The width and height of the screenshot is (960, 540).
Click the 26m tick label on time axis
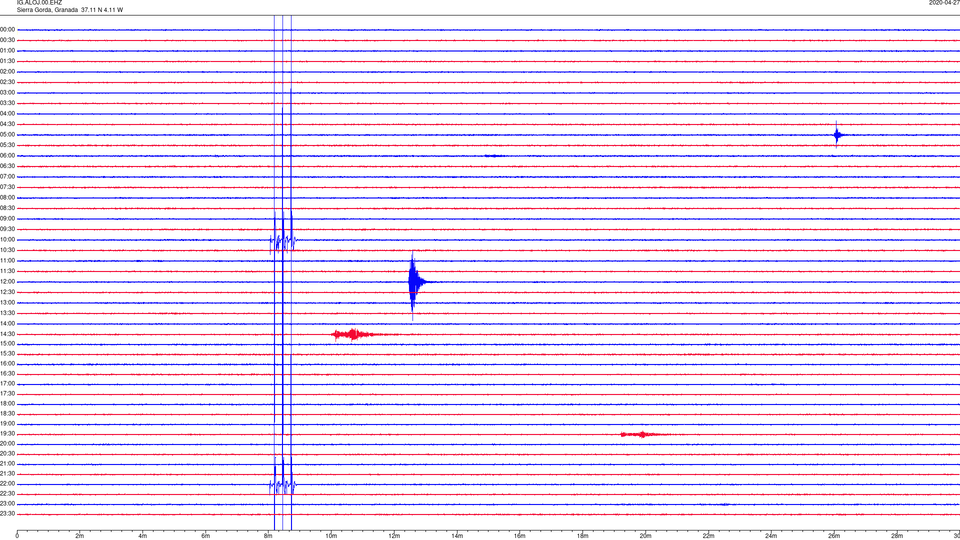coord(834,536)
